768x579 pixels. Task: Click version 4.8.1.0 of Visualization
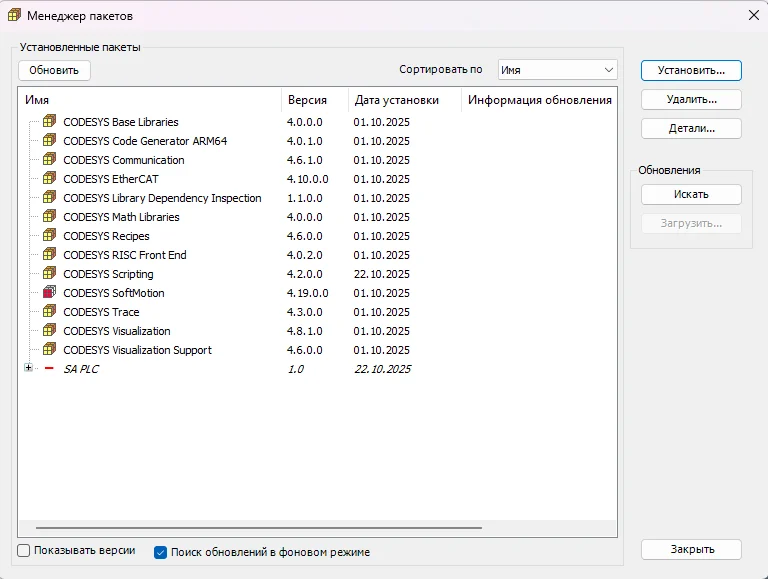coord(305,331)
